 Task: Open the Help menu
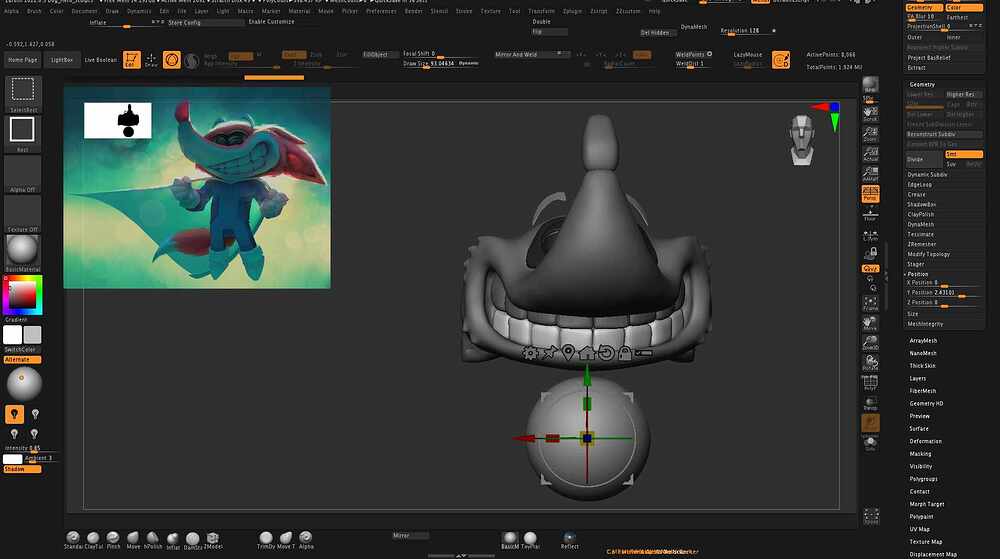point(654,11)
